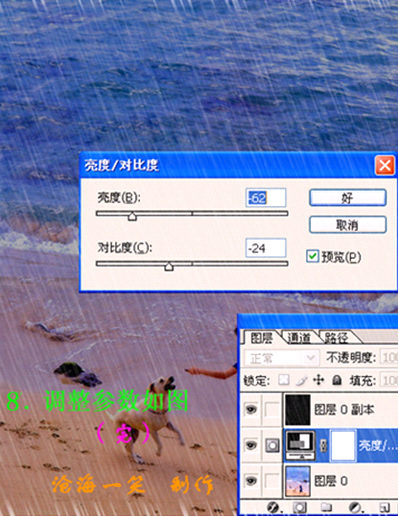Click mask link icon on brightness layer
Image resolution: width=398 pixels, height=516 pixels.
tap(323, 446)
